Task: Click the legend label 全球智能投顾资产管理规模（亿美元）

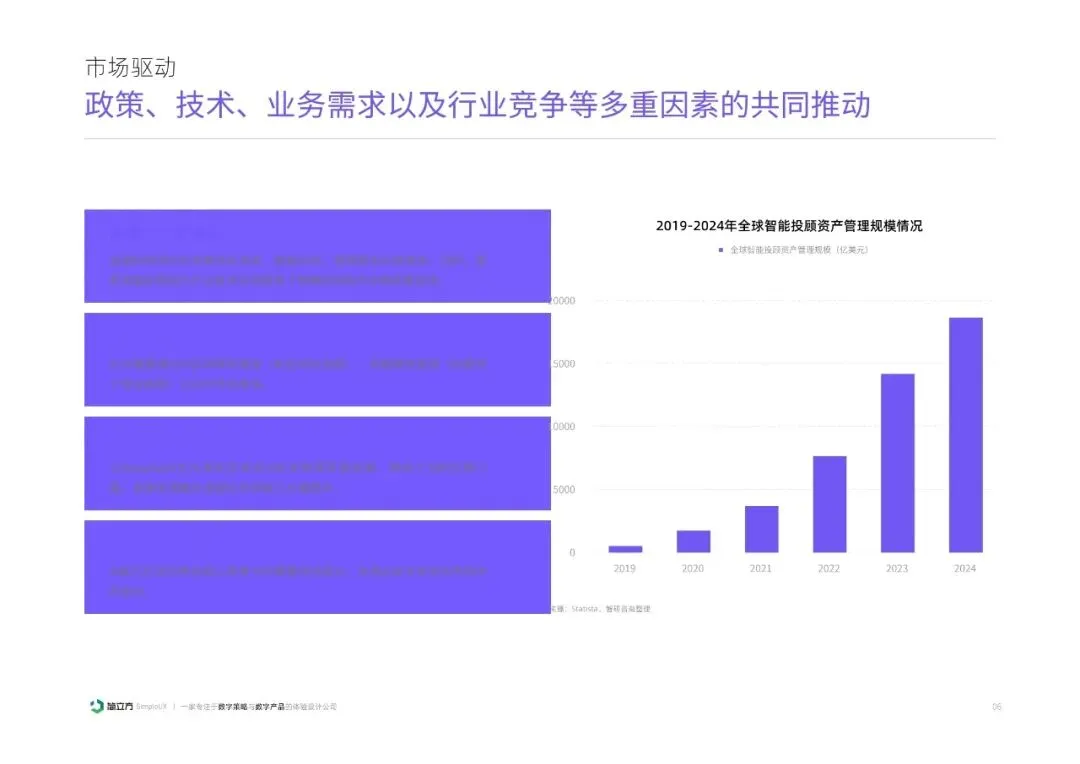Action: click(x=799, y=250)
